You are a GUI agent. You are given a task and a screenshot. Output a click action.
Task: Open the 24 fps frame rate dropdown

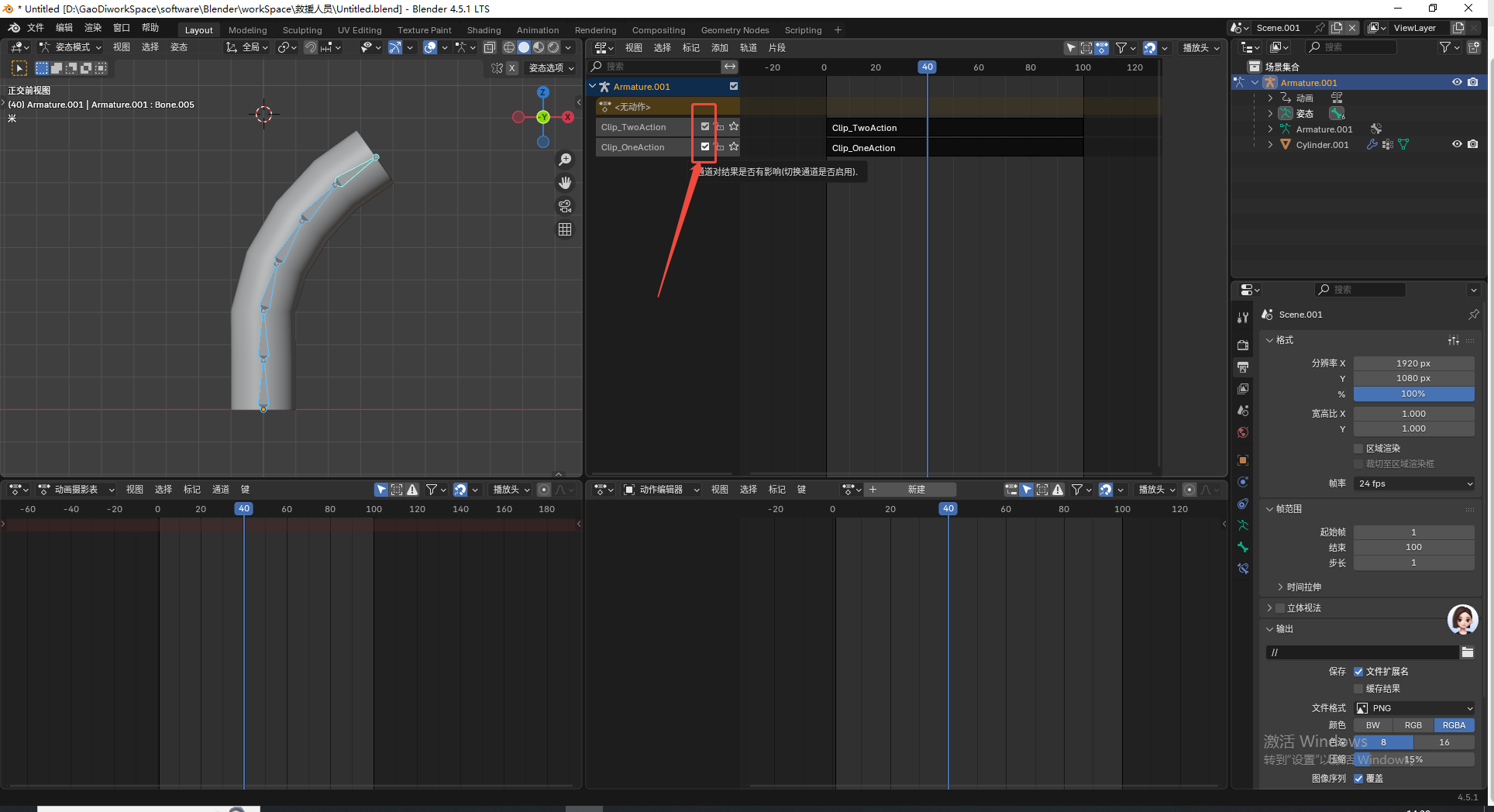(x=1413, y=483)
